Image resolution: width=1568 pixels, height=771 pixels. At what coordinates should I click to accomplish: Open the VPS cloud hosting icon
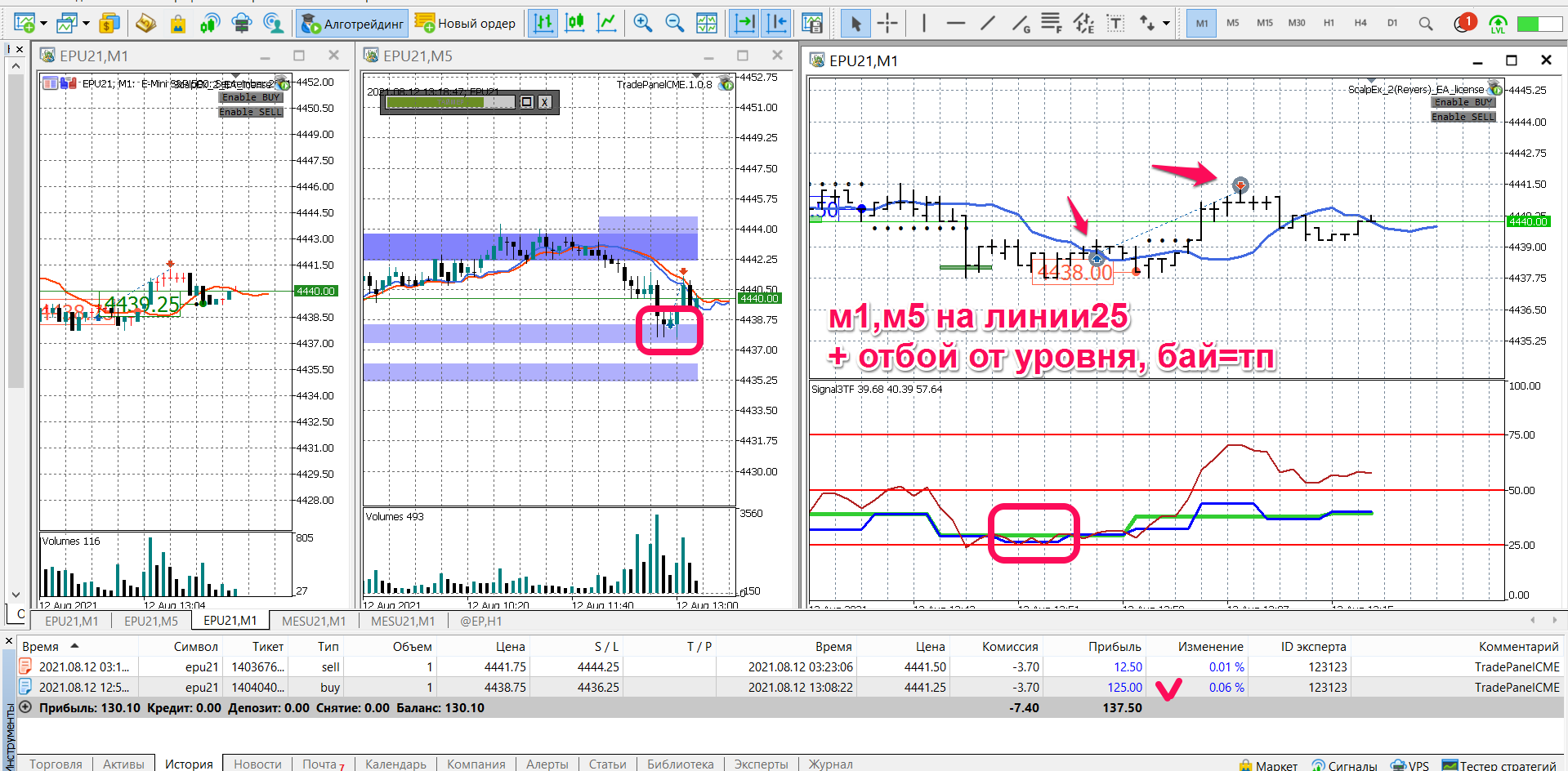pos(242,24)
